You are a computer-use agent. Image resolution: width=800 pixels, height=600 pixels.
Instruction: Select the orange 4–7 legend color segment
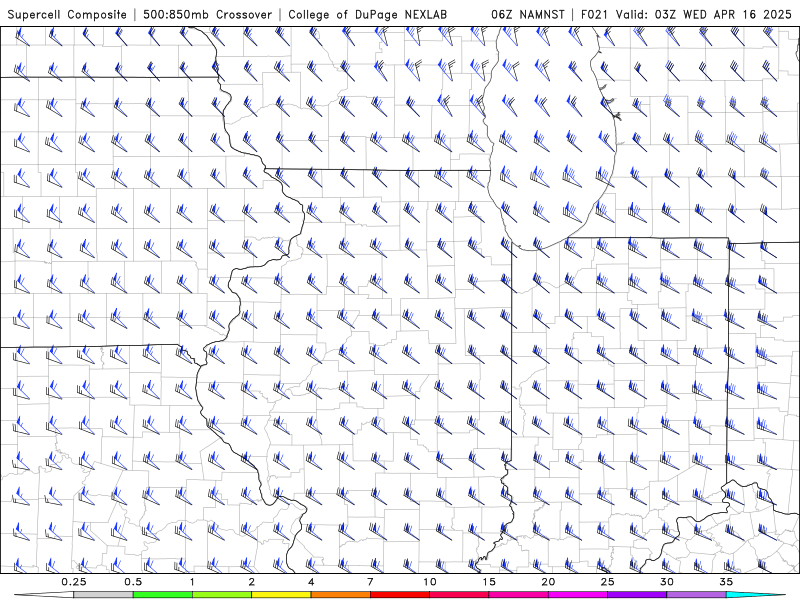(x=340, y=595)
